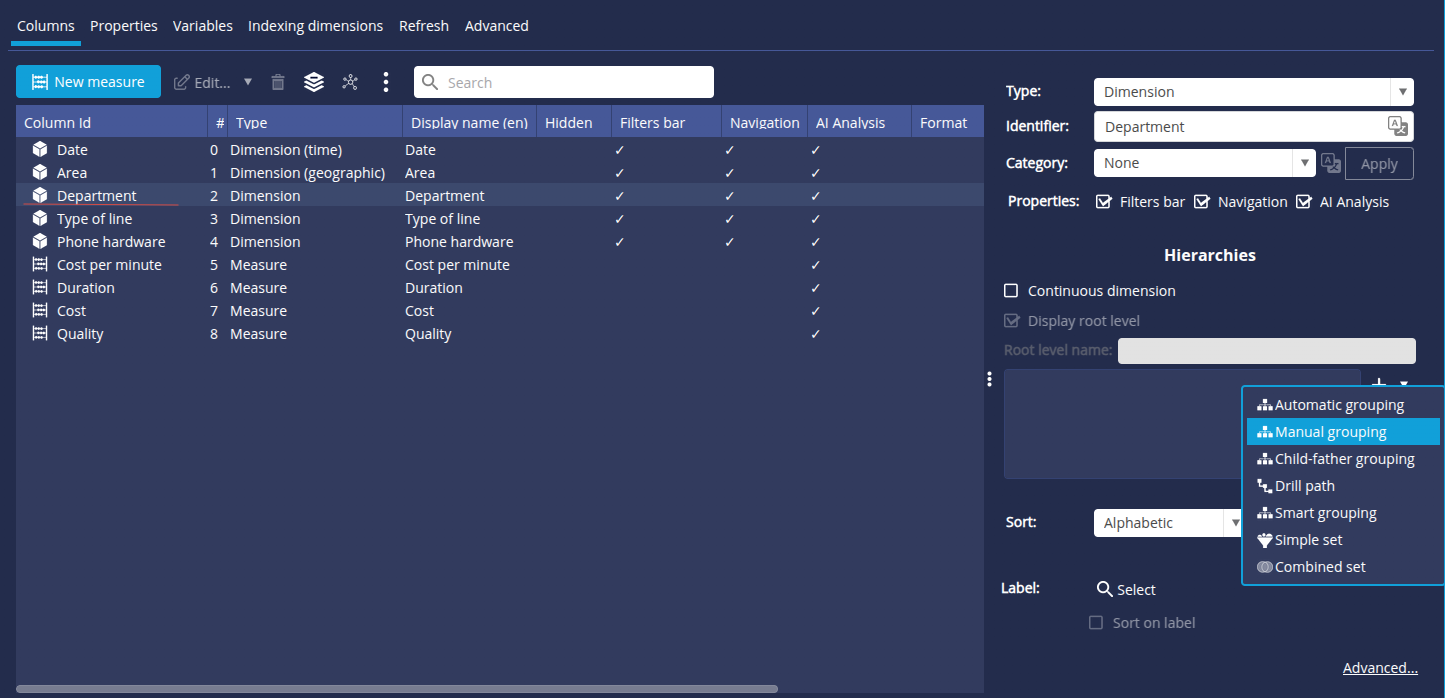
Task: Click the translate icon beside Category dropdown
Action: (1330, 163)
